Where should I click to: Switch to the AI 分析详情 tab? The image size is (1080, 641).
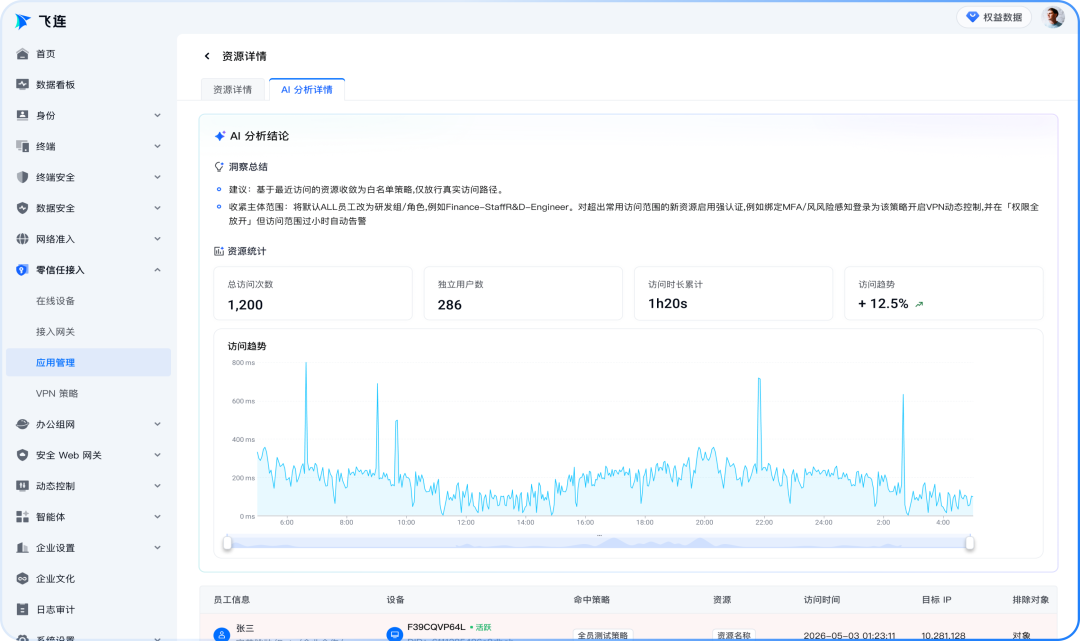[x=307, y=90]
